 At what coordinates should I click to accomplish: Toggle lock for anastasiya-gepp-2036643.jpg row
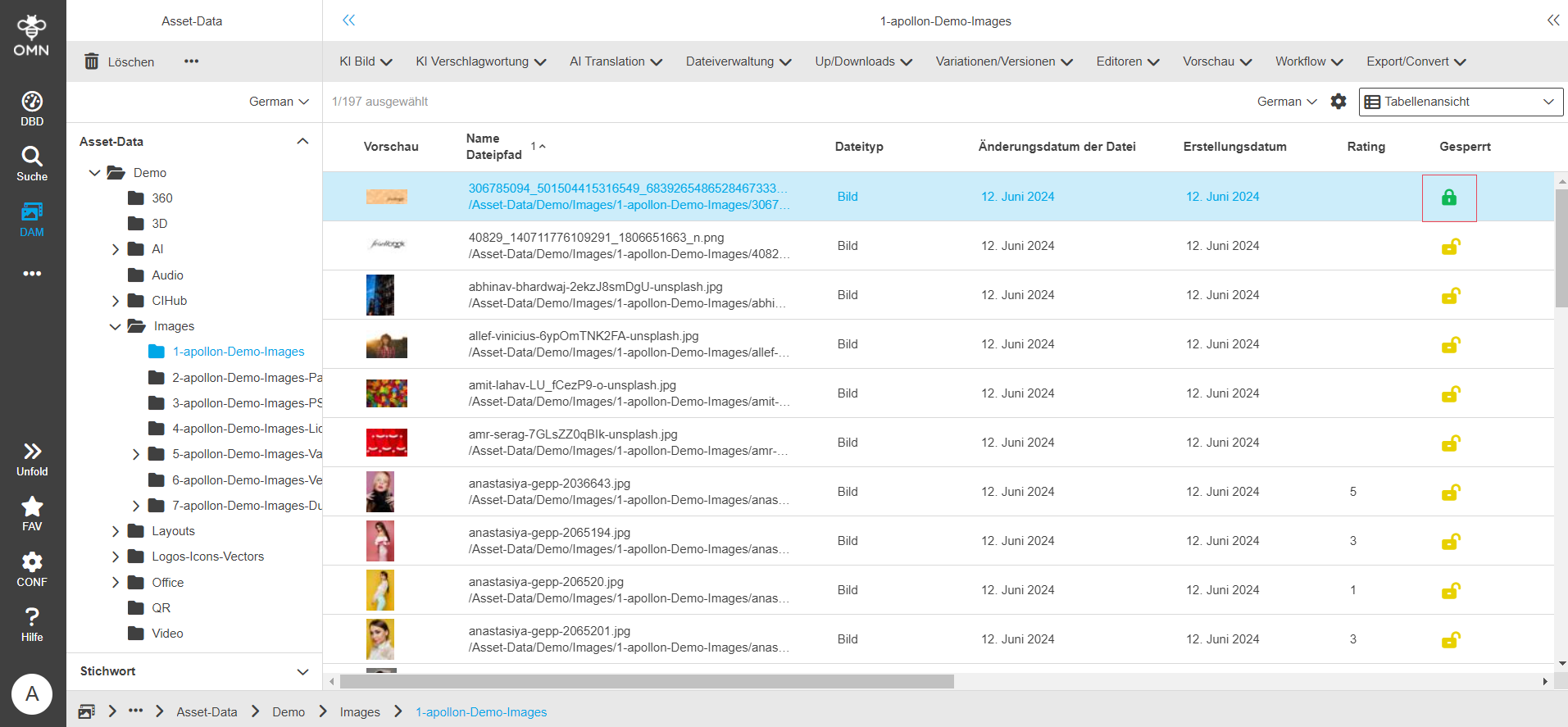(1450, 492)
